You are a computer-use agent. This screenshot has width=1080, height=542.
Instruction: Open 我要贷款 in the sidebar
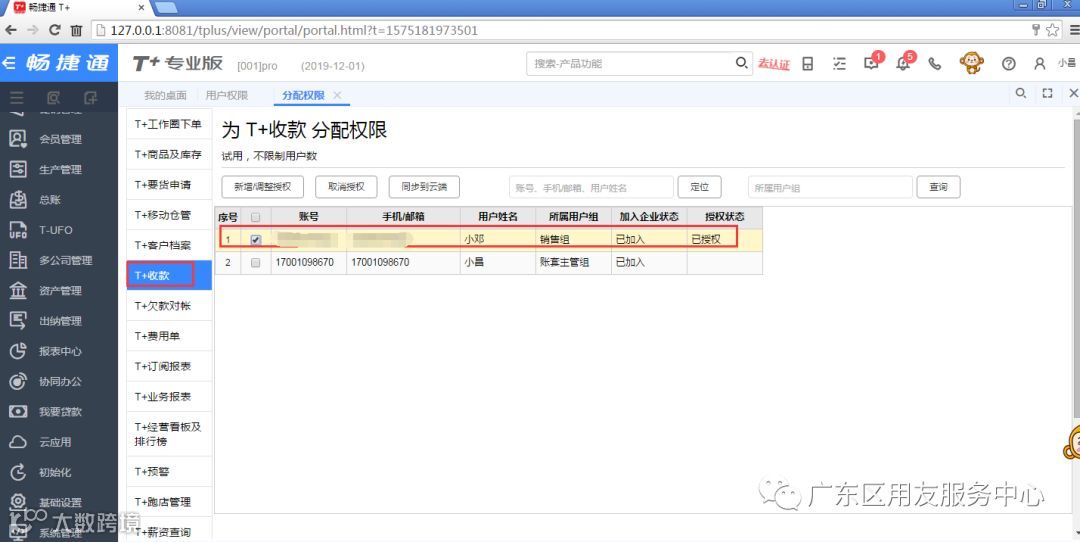[x=59, y=412]
